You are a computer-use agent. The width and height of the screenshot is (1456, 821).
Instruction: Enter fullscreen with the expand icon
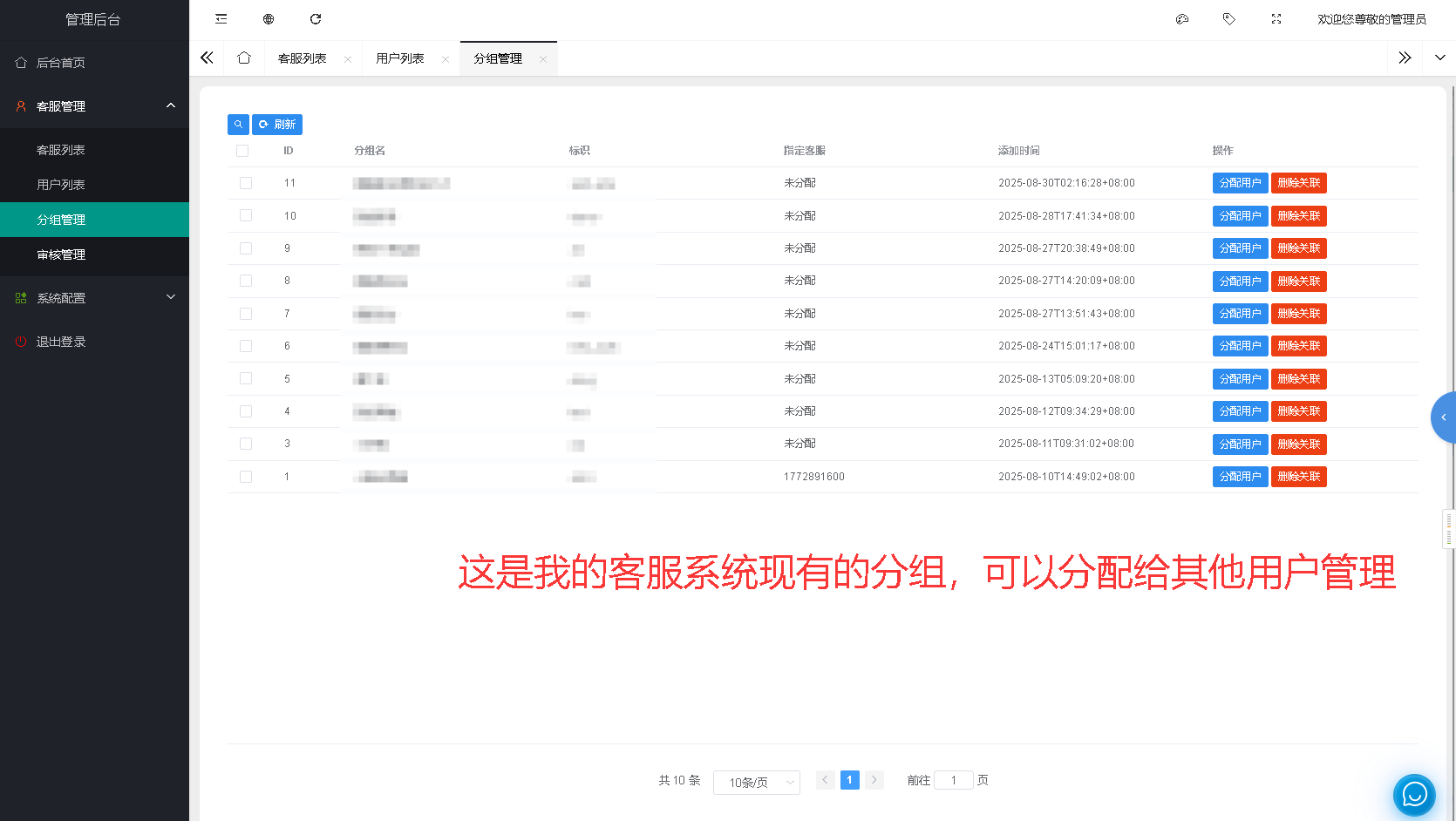point(1276,18)
